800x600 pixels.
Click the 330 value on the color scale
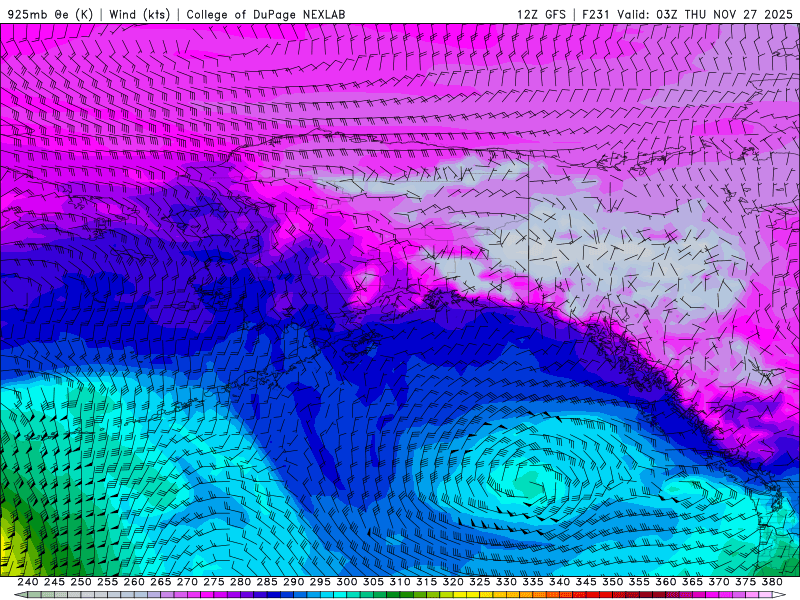pos(506,582)
